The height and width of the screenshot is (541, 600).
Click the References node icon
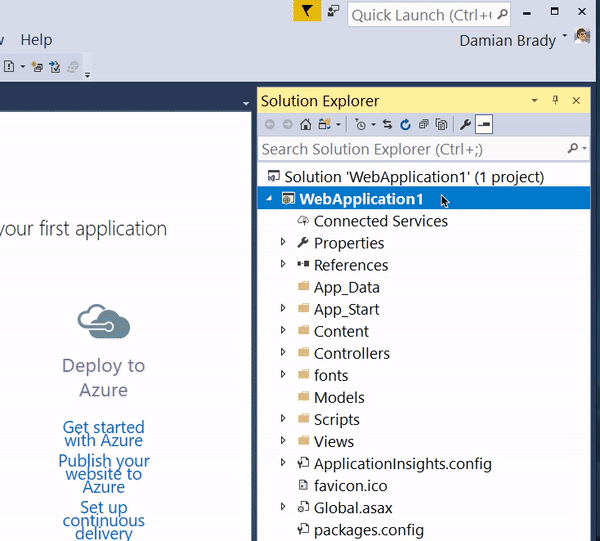pyautogui.click(x=303, y=264)
